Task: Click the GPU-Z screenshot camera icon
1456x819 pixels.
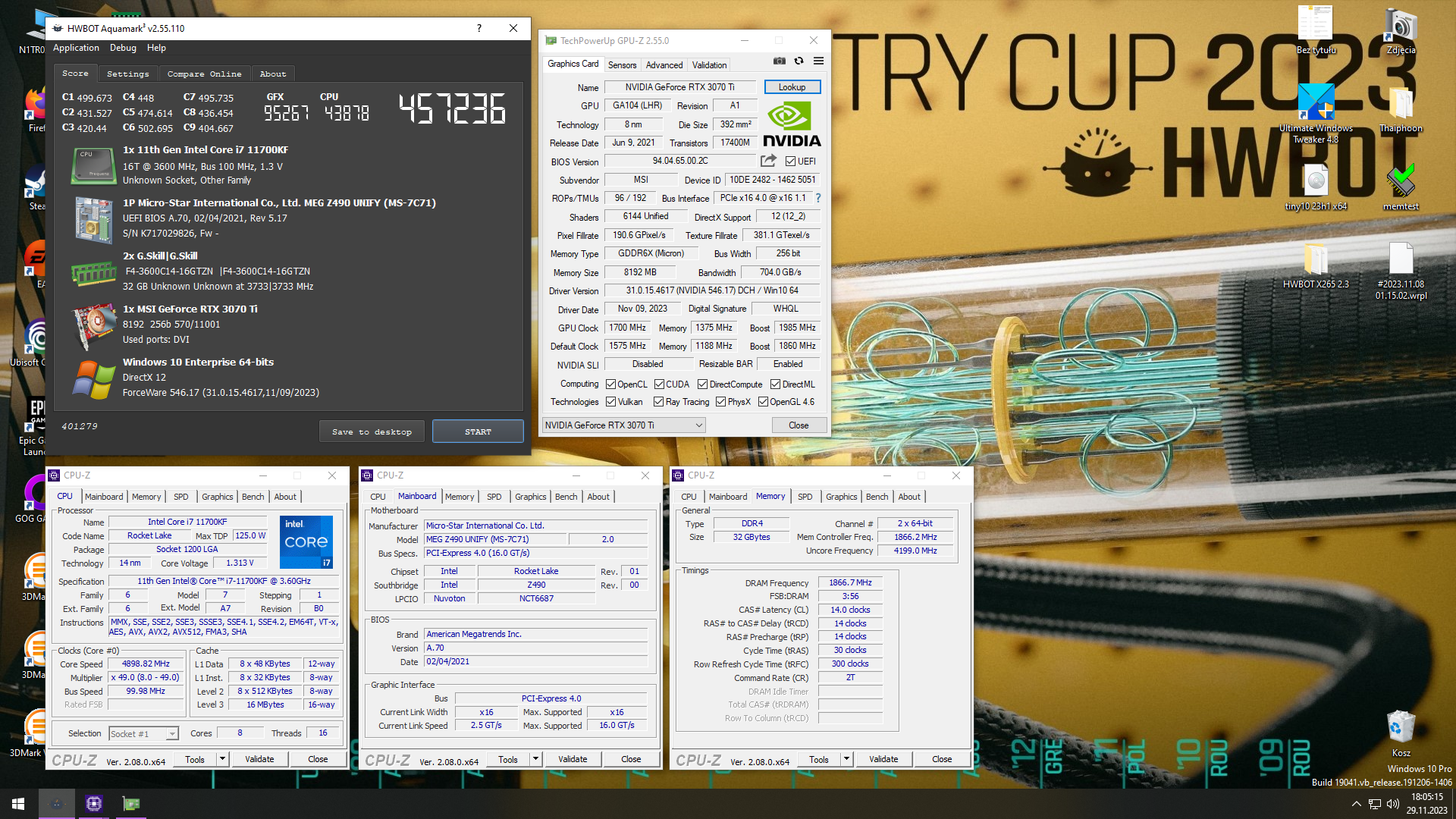Action: point(779,61)
